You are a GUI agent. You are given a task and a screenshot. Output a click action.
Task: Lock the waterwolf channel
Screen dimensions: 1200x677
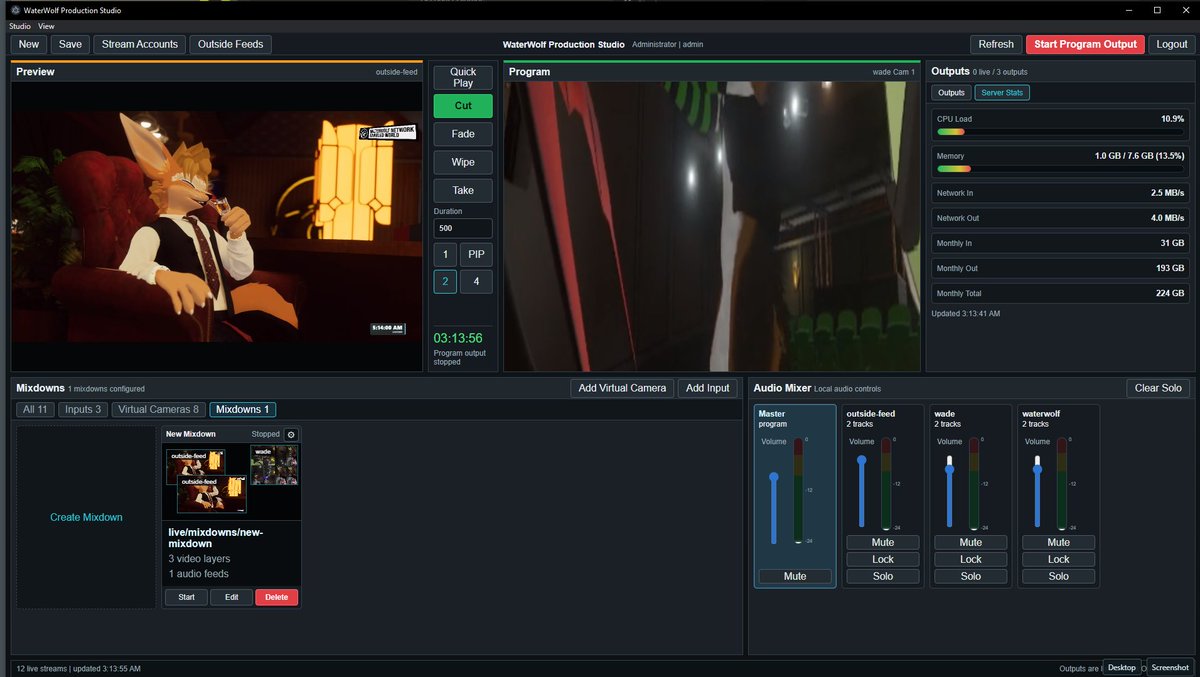click(1059, 559)
